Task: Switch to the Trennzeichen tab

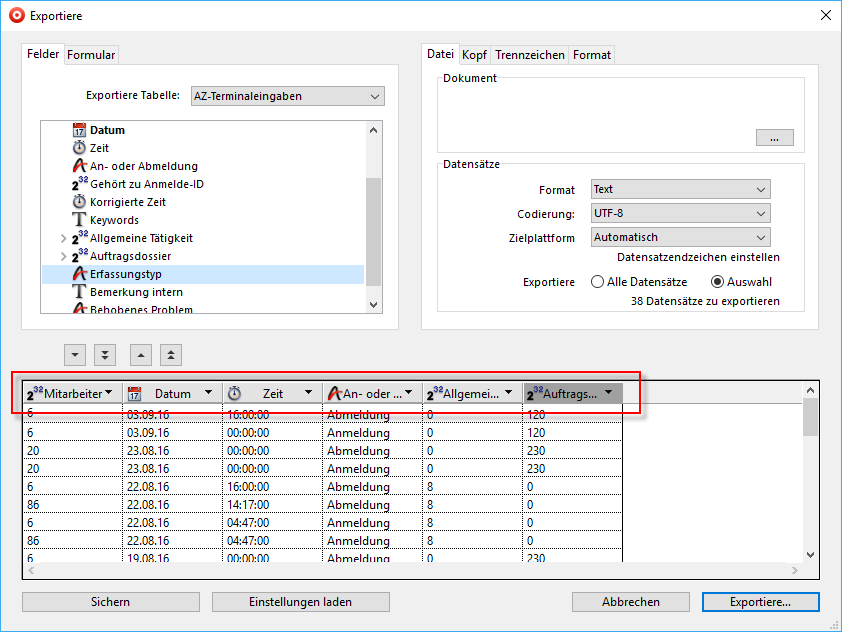Action: tap(530, 55)
